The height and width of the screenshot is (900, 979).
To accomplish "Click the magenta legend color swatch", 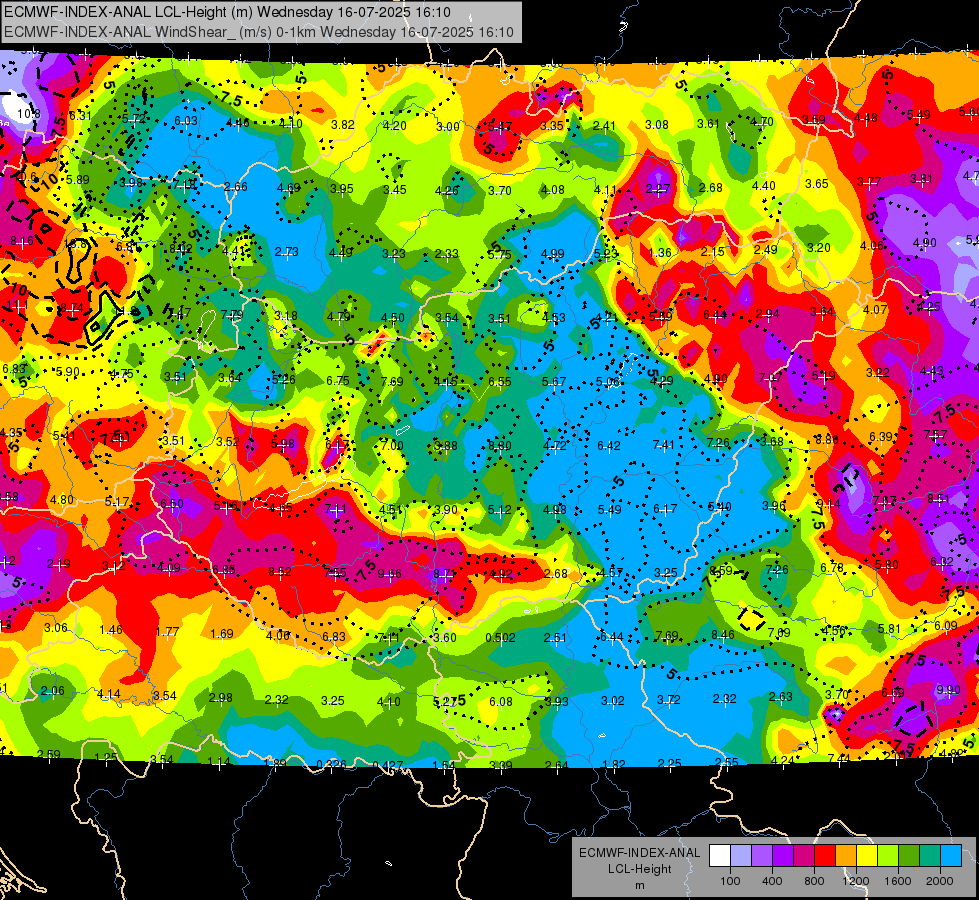I will tap(804, 856).
